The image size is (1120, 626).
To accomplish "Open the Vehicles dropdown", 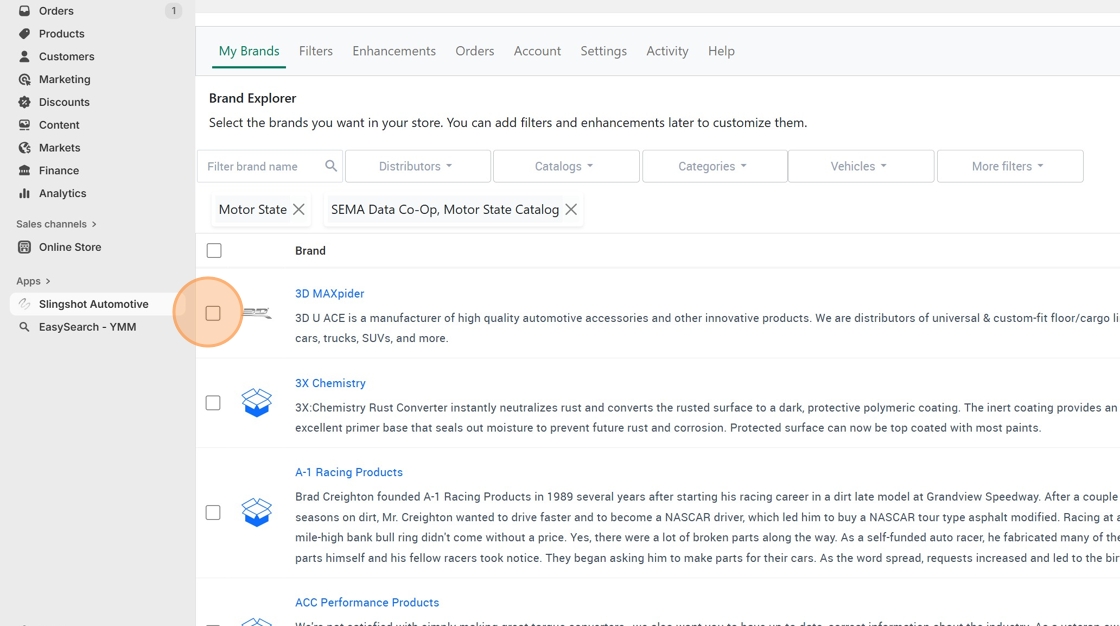I will (861, 166).
